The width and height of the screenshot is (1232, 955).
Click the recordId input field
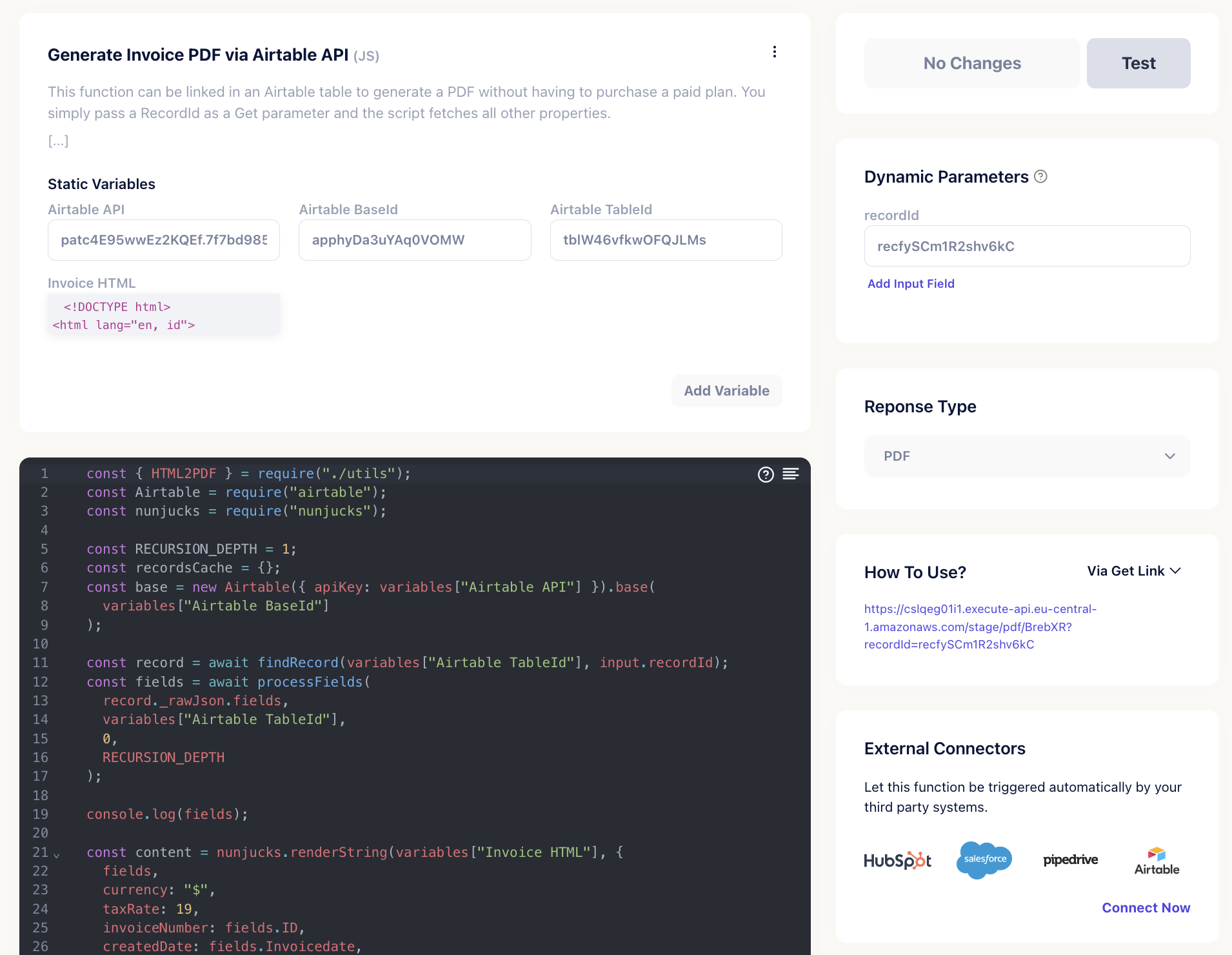point(1026,246)
